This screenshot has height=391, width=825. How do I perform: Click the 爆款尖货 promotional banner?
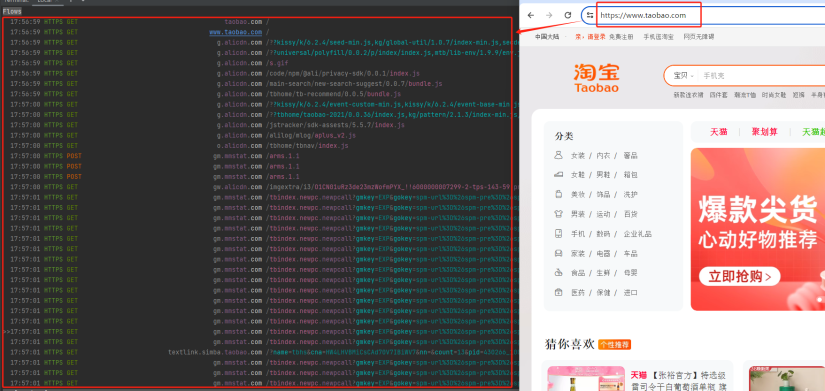pos(758,229)
